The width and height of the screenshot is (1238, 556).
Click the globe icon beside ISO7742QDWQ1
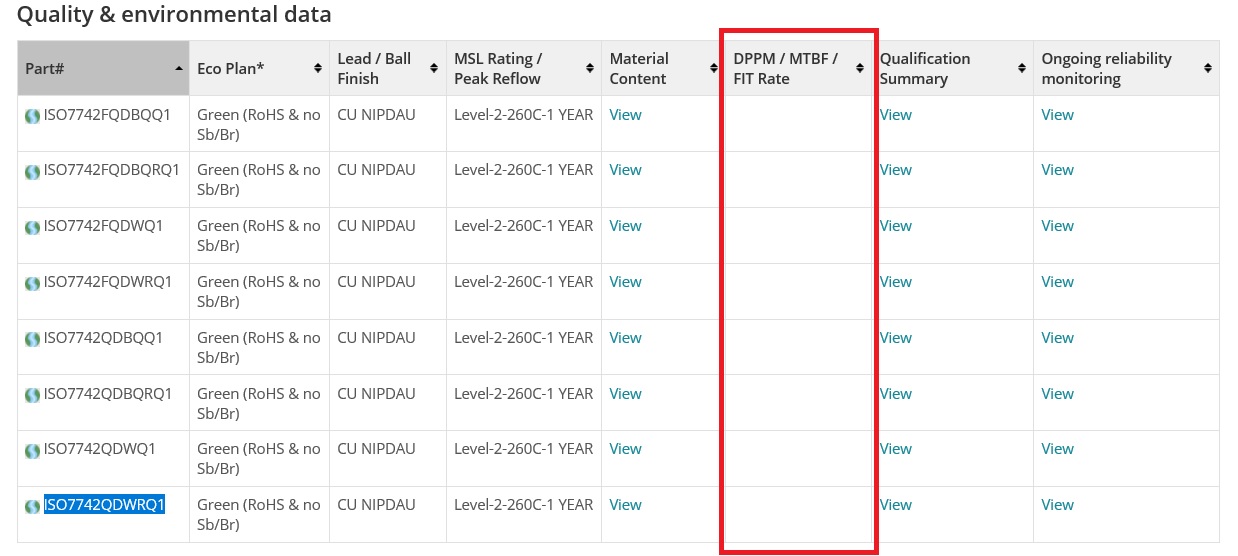tap(33, 450)
